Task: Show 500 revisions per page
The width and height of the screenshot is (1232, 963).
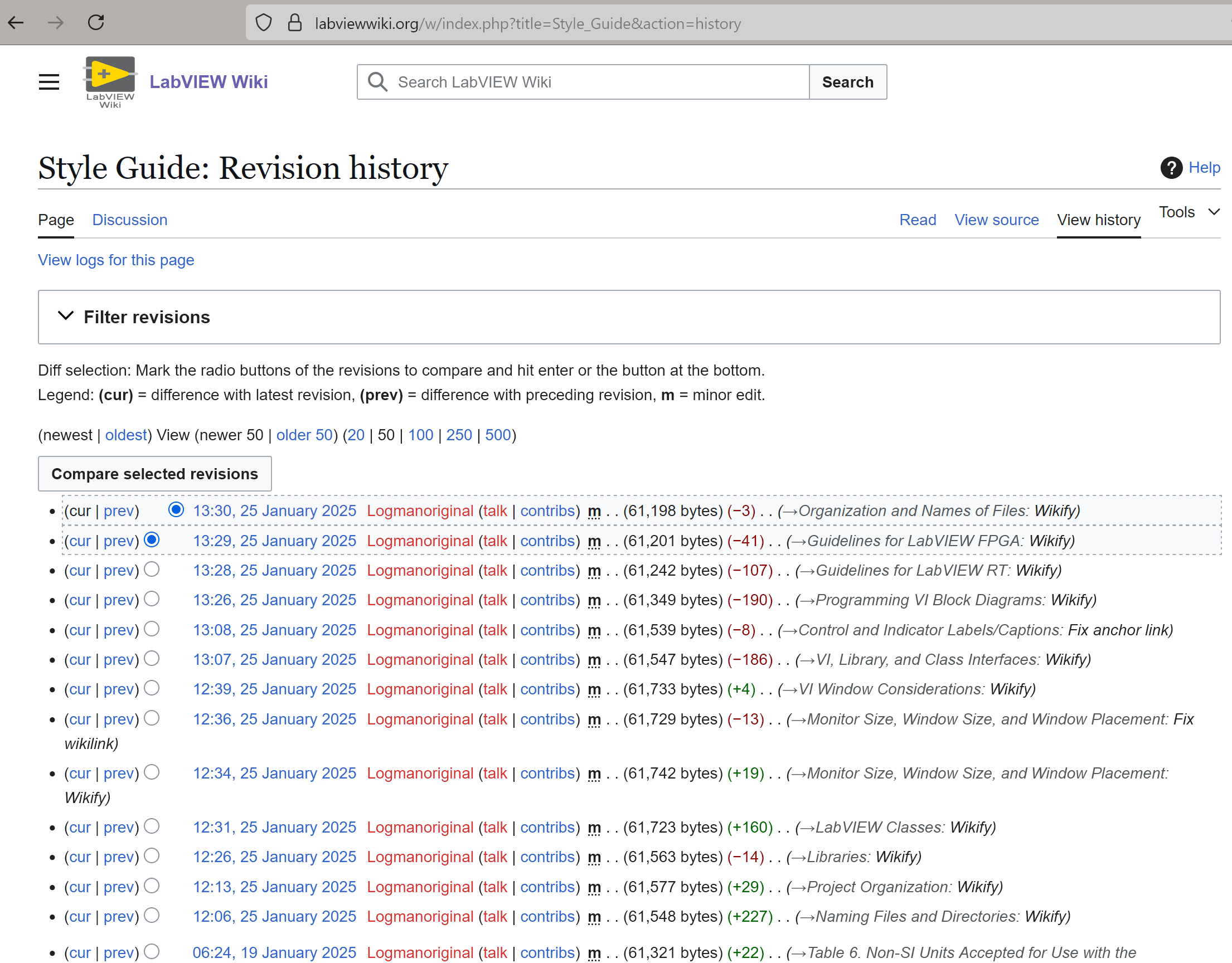Action: [498, 435]
